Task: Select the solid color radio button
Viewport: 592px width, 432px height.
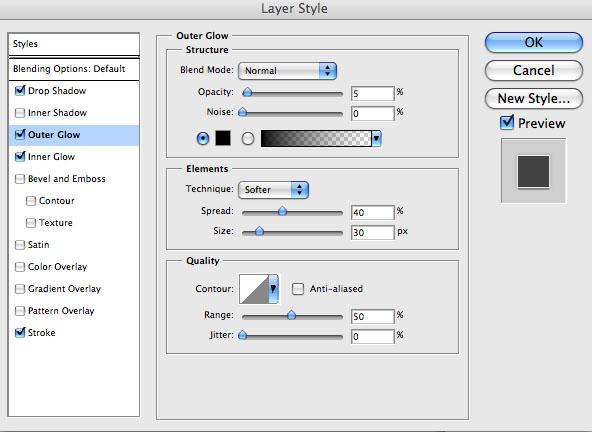Action: pyautogui.click(x=203, y=139)
